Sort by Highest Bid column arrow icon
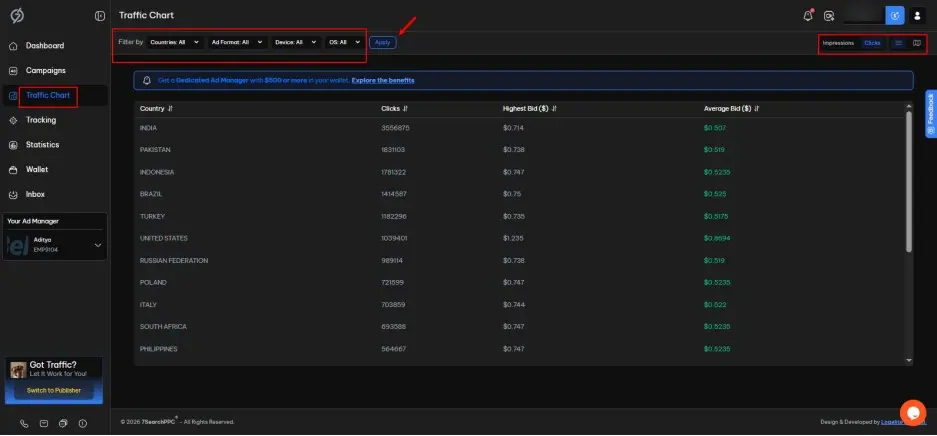 554,109
